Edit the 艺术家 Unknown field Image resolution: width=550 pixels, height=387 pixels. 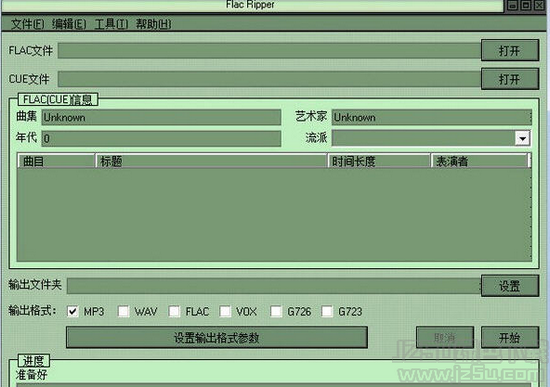(x=431, y=117)
